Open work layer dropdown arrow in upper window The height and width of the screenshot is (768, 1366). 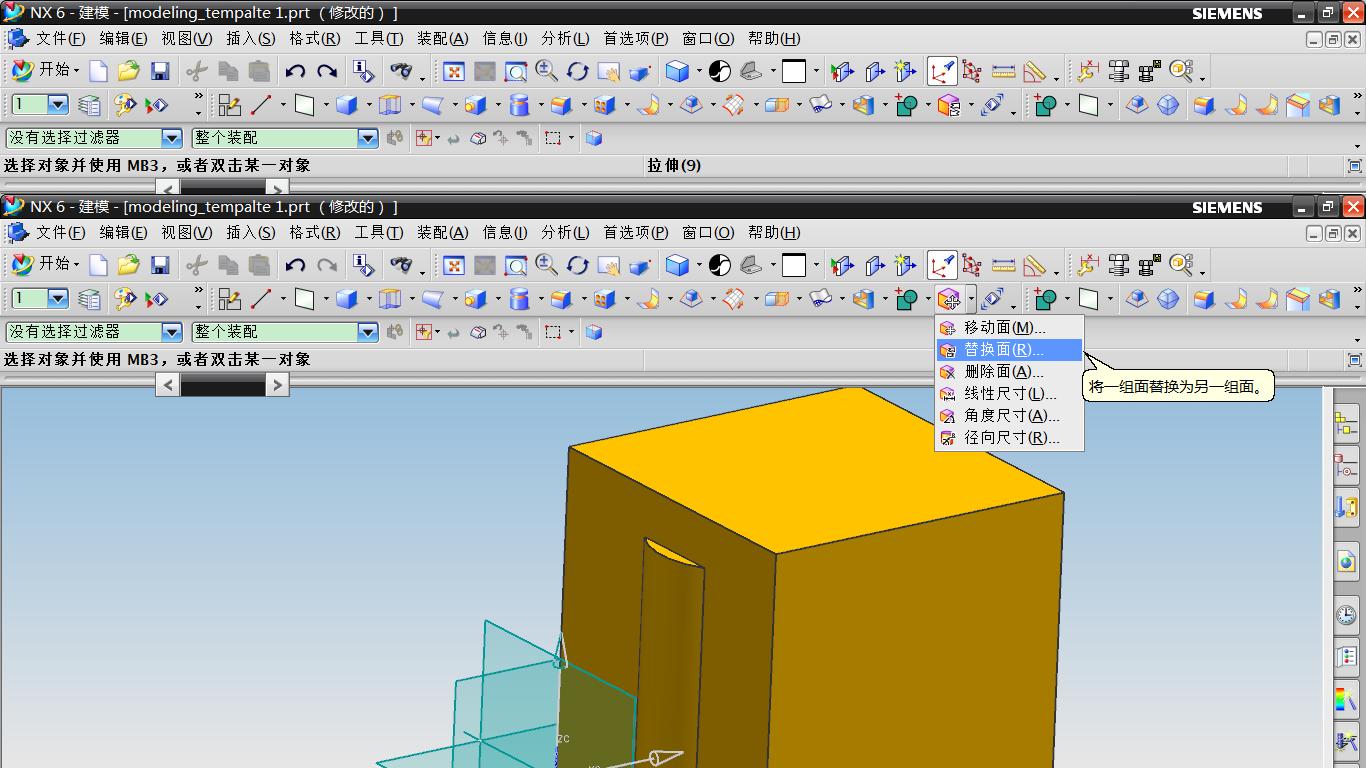click(57, 105)
